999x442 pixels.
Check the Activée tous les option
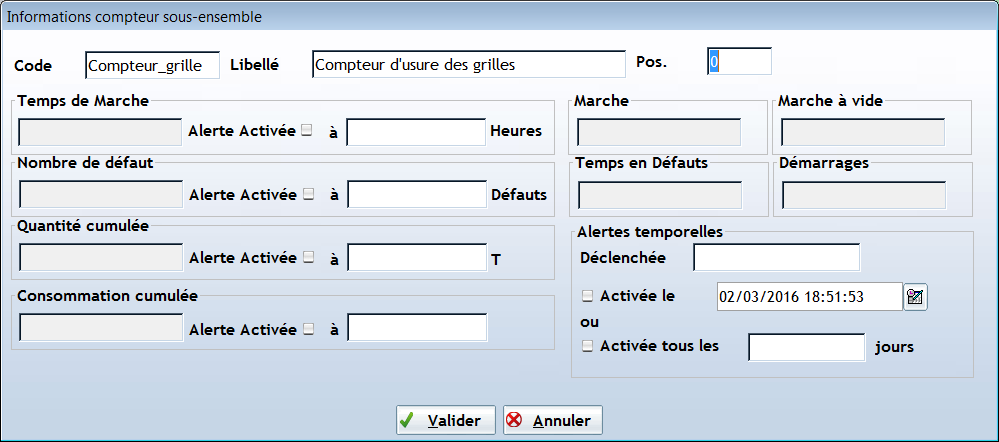pos(587,346)
